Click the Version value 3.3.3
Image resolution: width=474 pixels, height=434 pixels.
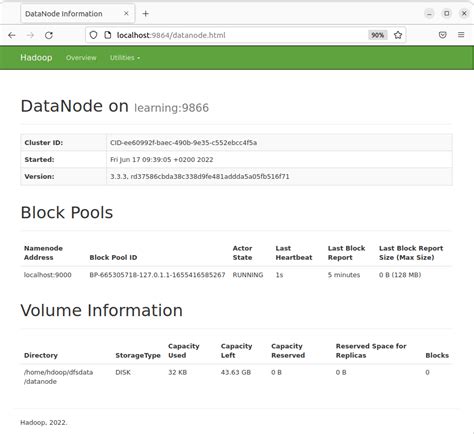(200, 177)
